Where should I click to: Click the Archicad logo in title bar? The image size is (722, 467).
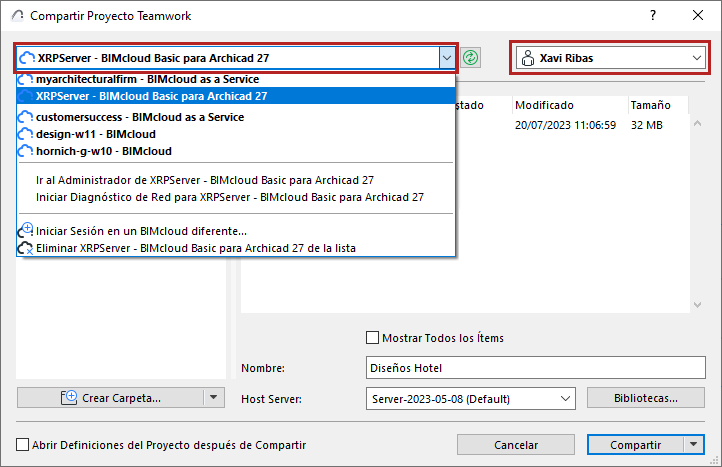click(x=15, y=16)
